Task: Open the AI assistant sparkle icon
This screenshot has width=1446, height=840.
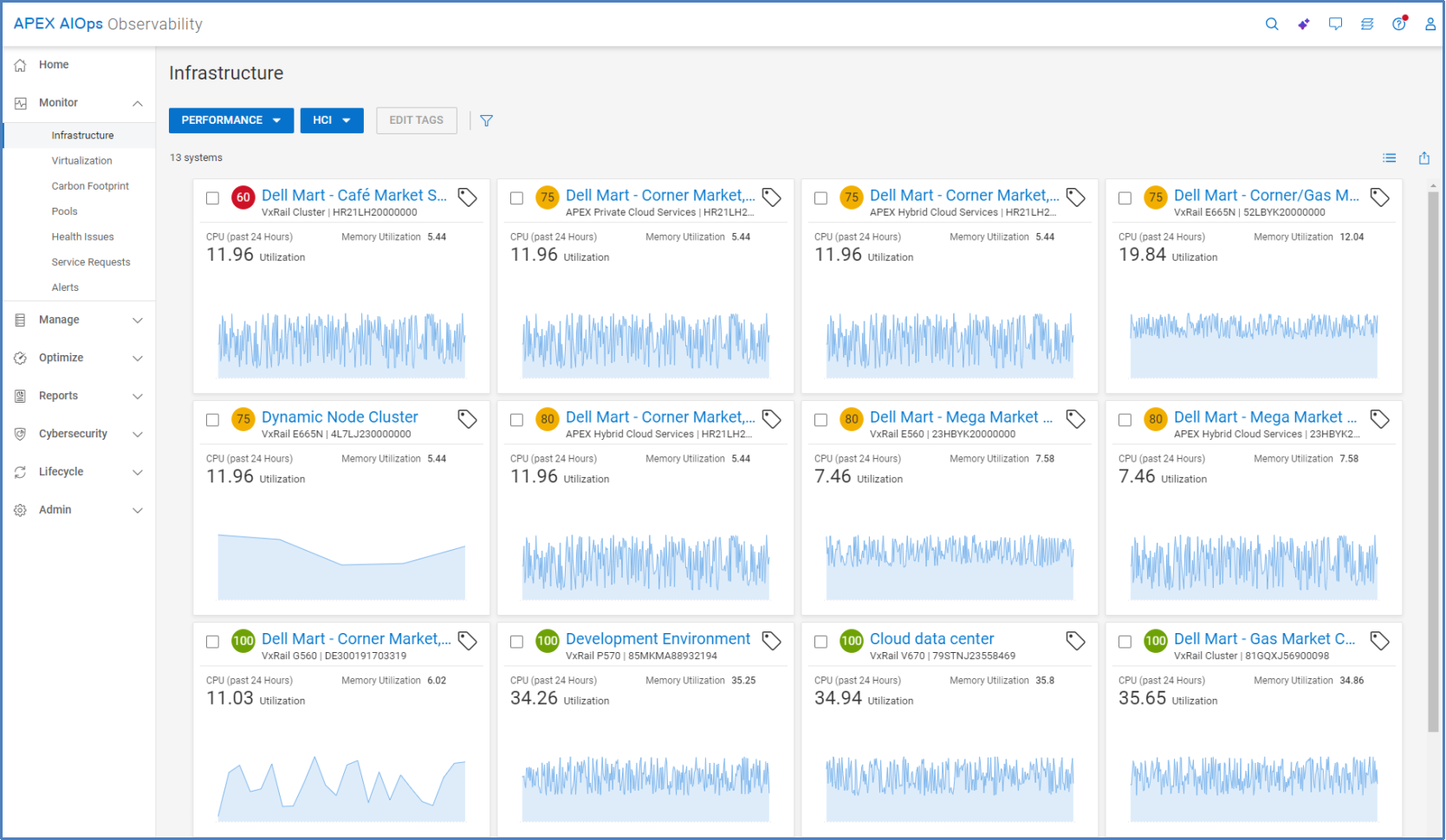Action: (1303, 24)
